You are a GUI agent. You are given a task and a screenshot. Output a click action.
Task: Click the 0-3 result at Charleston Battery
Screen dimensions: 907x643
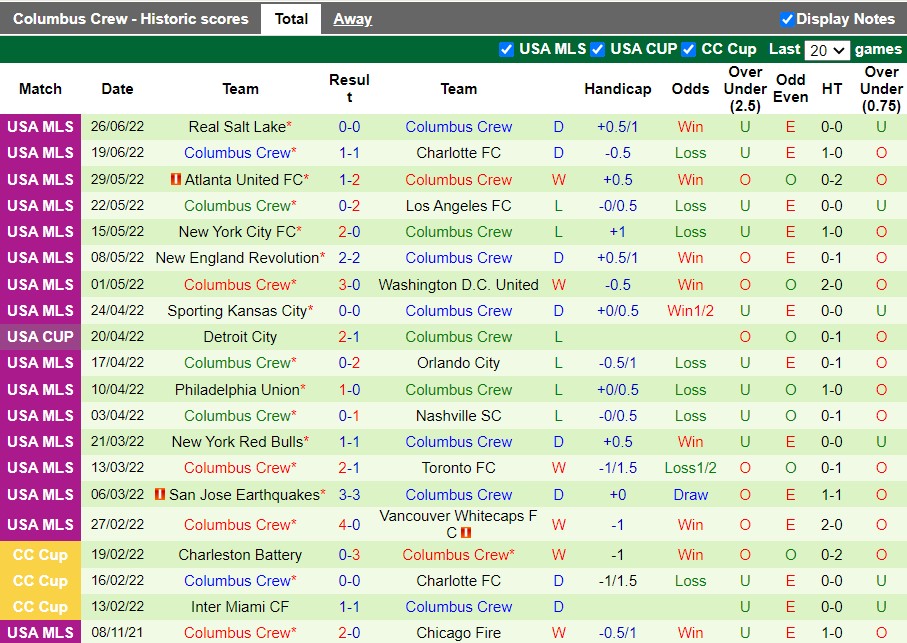[x=349, y=555]
